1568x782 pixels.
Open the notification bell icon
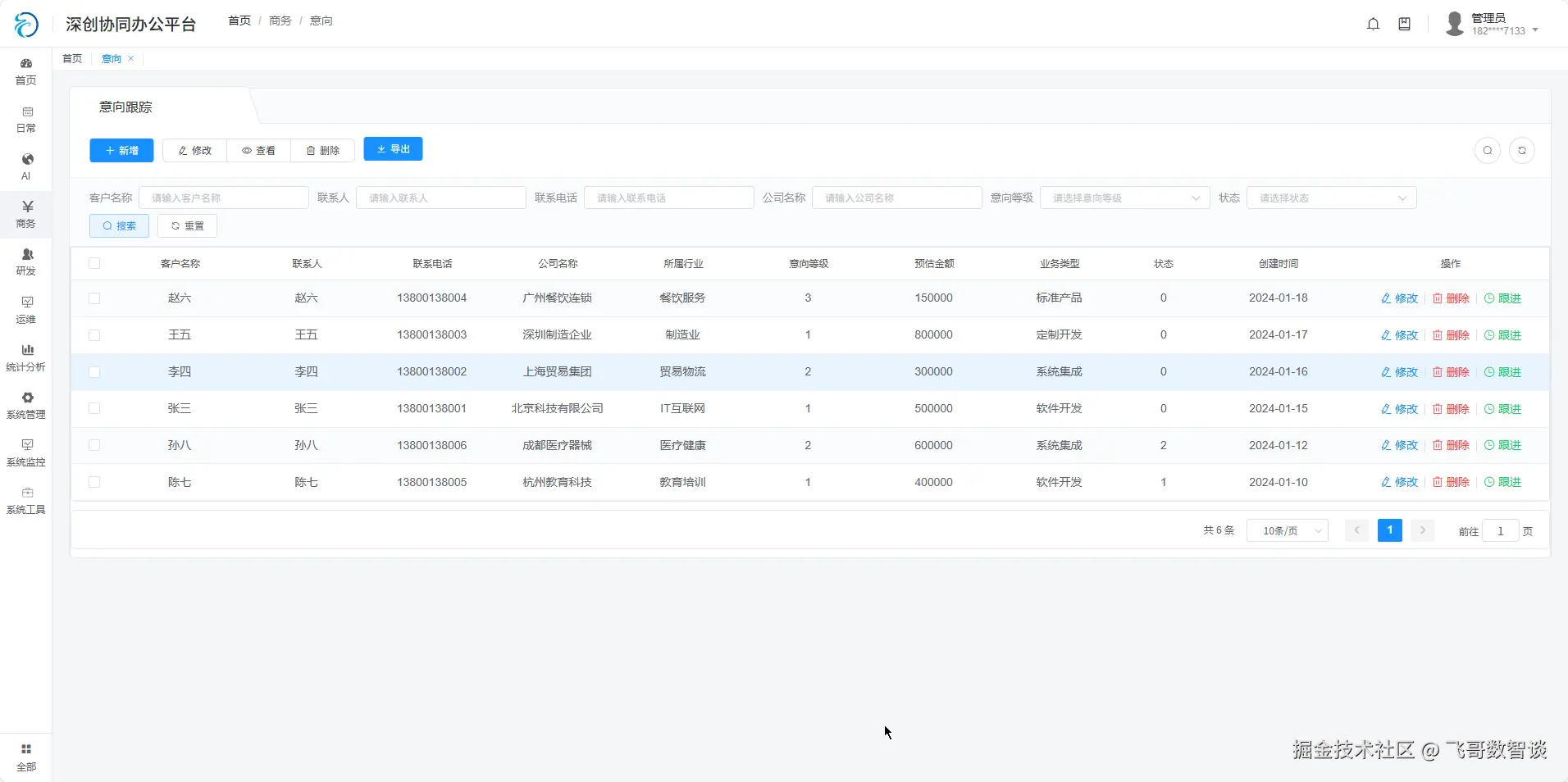[1373, 24]
